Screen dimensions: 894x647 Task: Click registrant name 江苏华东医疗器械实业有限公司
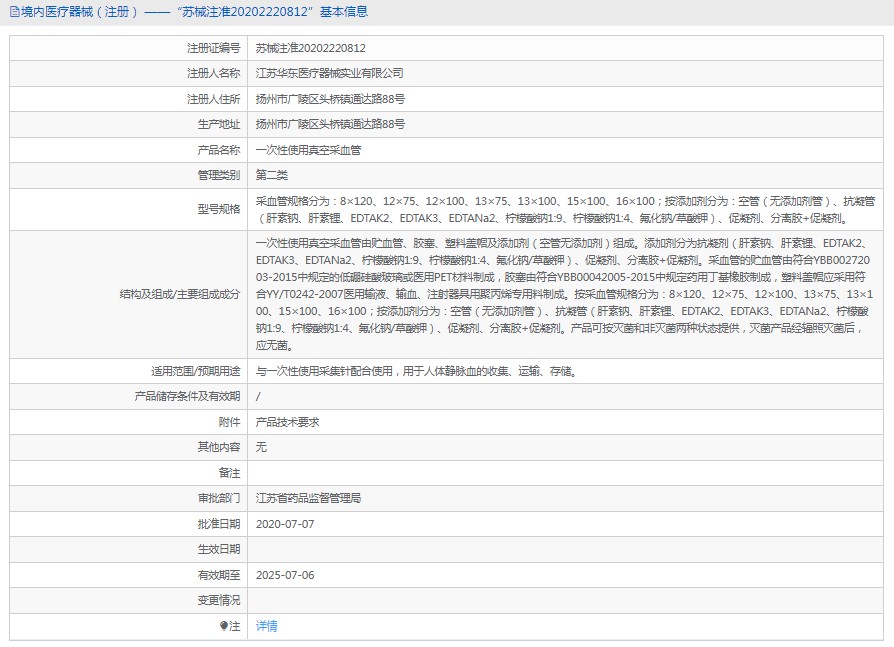330,73
